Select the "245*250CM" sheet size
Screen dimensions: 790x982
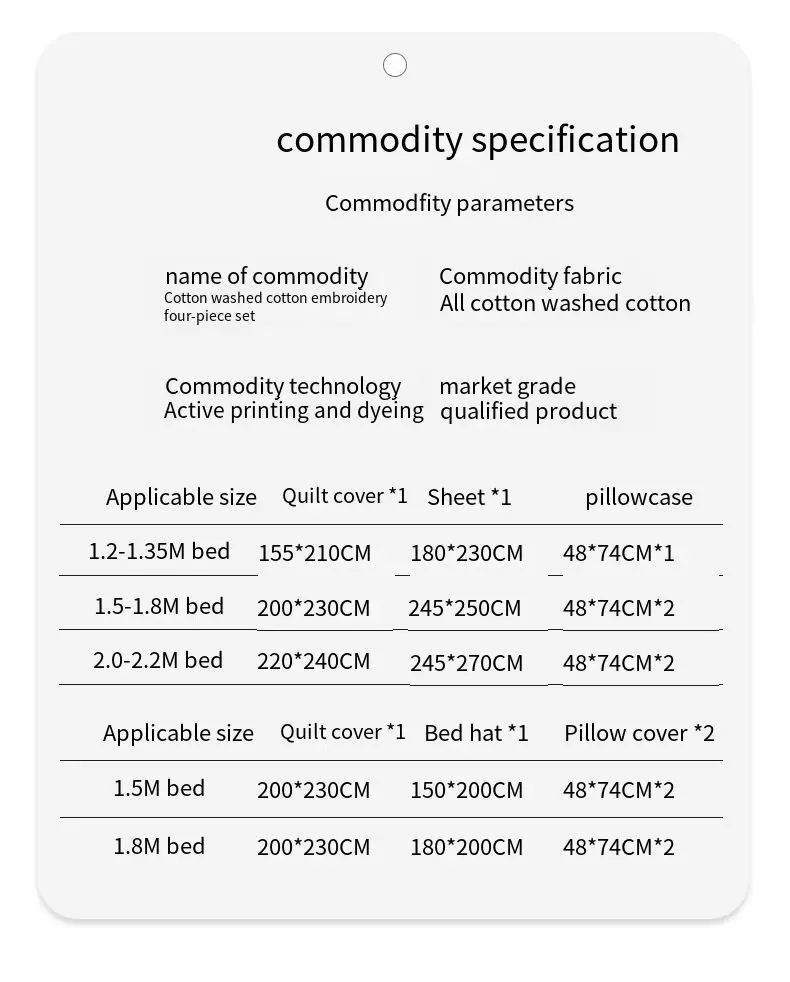pos(464,608)
